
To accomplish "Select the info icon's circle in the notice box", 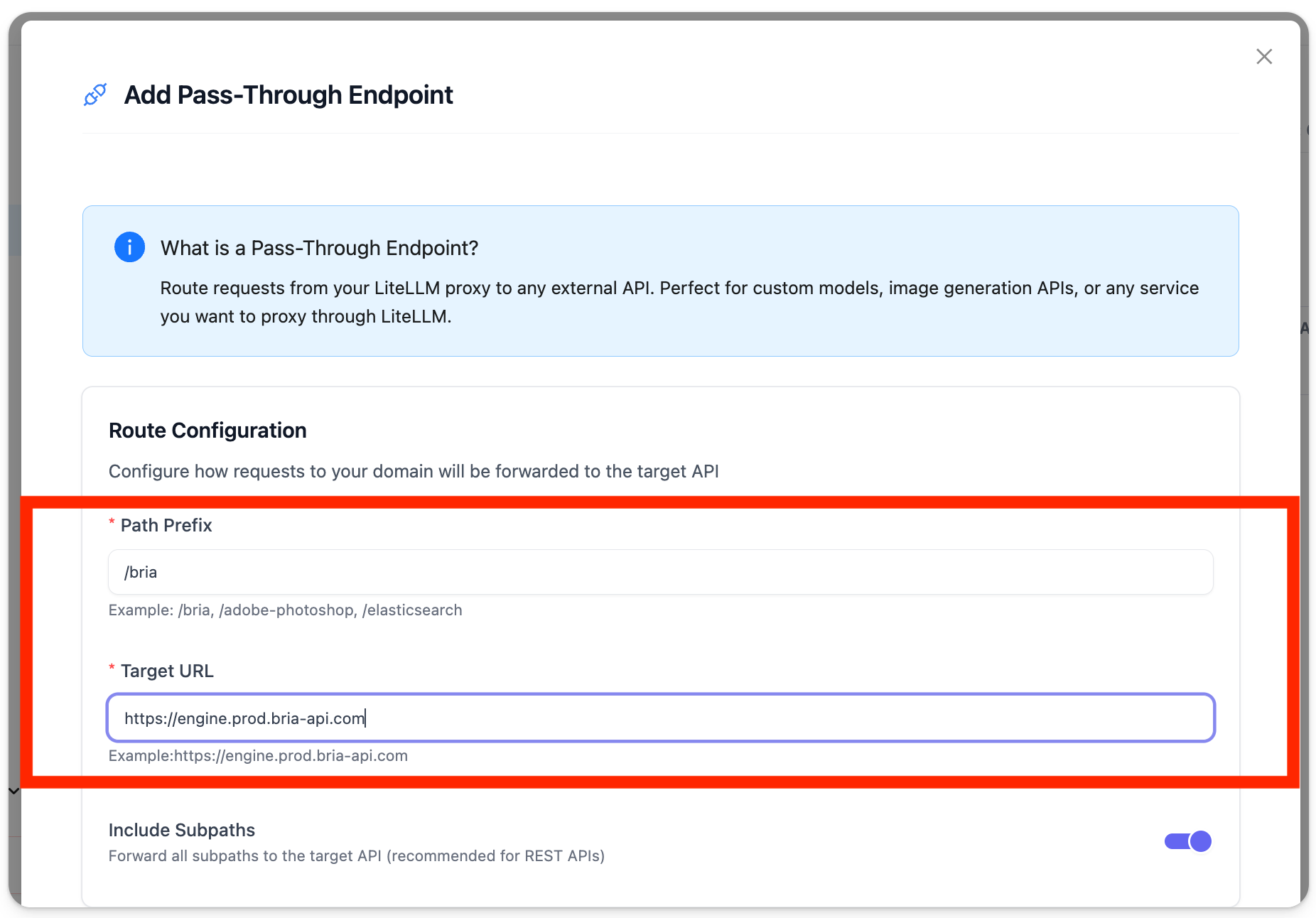I will (x=129, y=247).
